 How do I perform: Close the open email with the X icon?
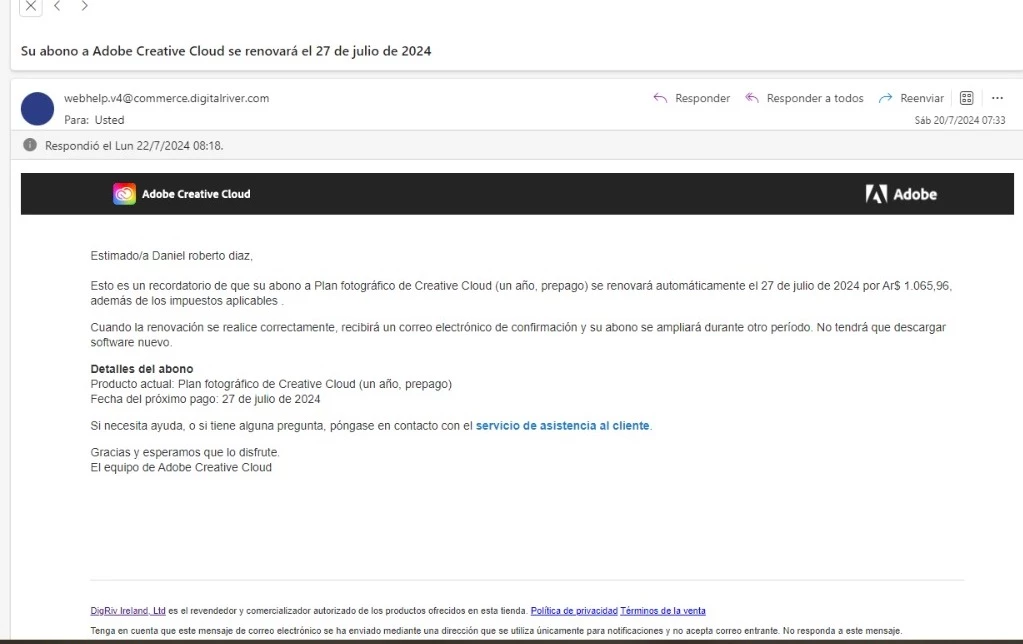[x=31, y=7]
